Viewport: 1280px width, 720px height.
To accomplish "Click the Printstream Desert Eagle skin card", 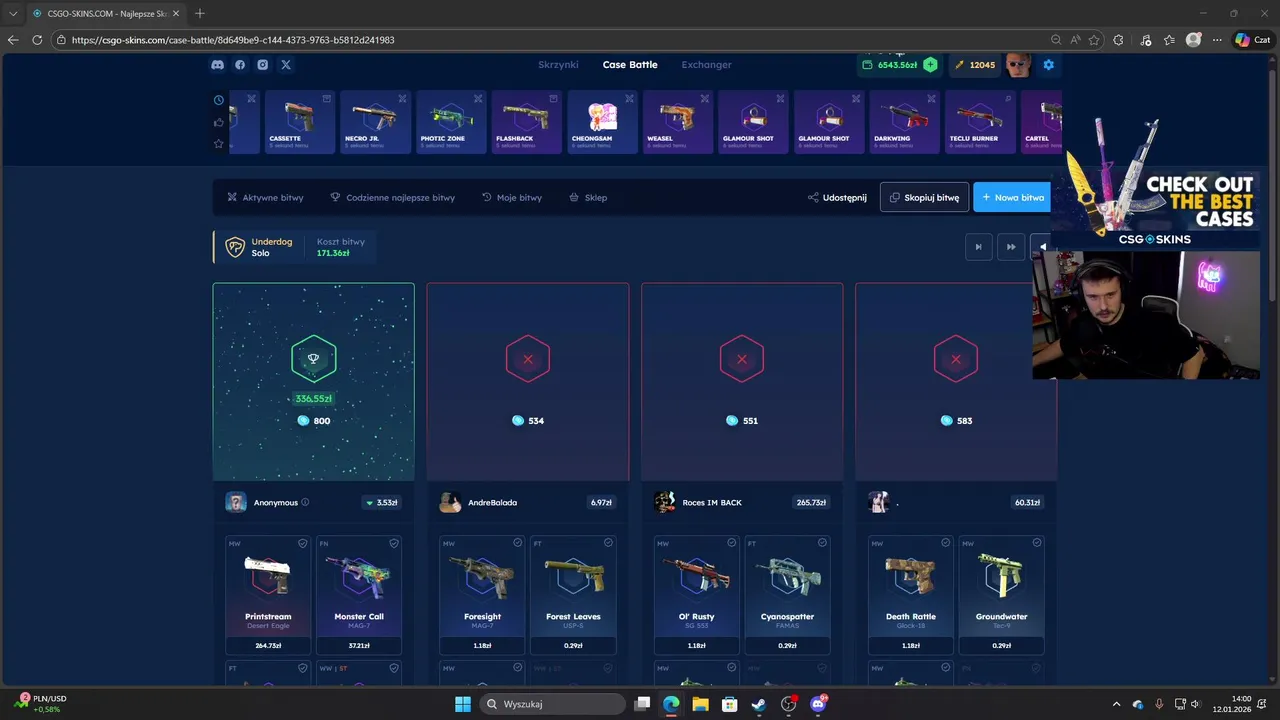I will (268, 595).
